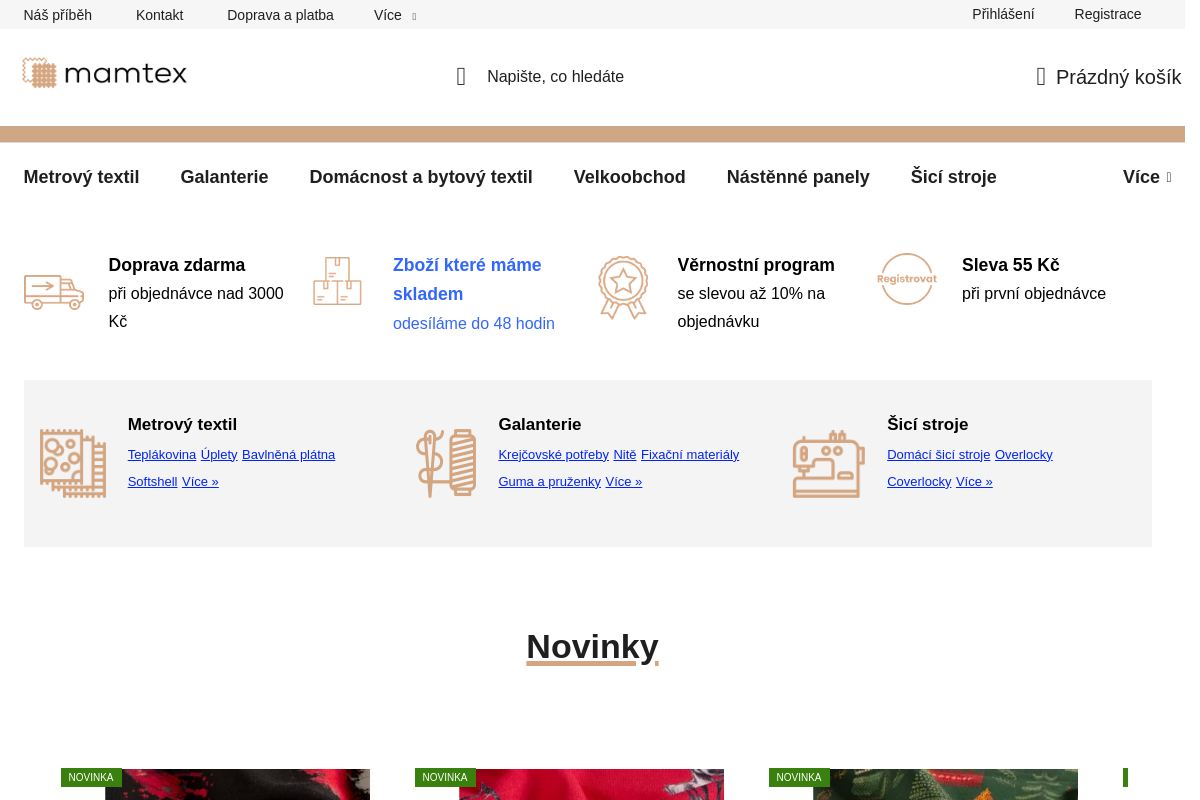
Task: Click the needle and thread Galanterie icon
Action: pyautogui.click(x=446, y=463)
